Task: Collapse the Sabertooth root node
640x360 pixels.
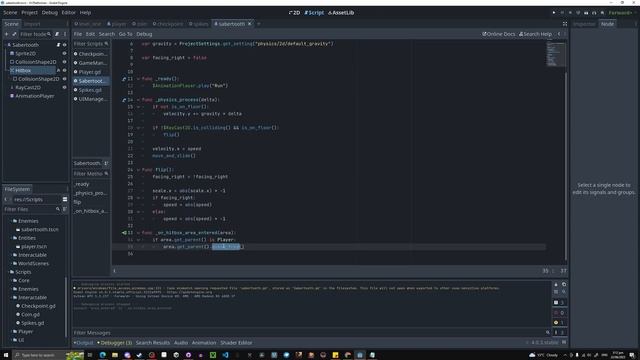Action: click(x=6, y=45)
